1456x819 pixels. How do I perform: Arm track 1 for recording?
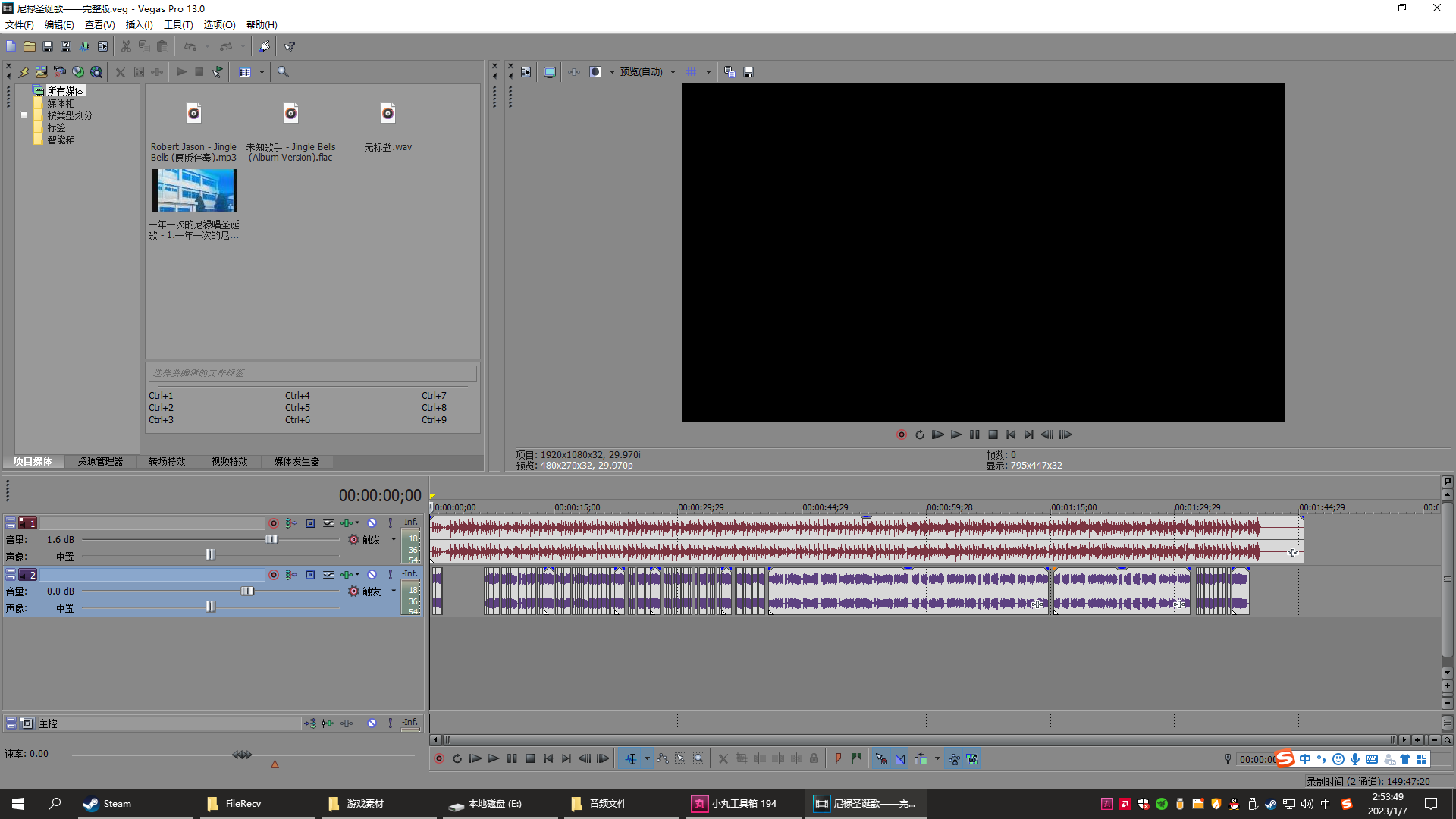point(274,523)
